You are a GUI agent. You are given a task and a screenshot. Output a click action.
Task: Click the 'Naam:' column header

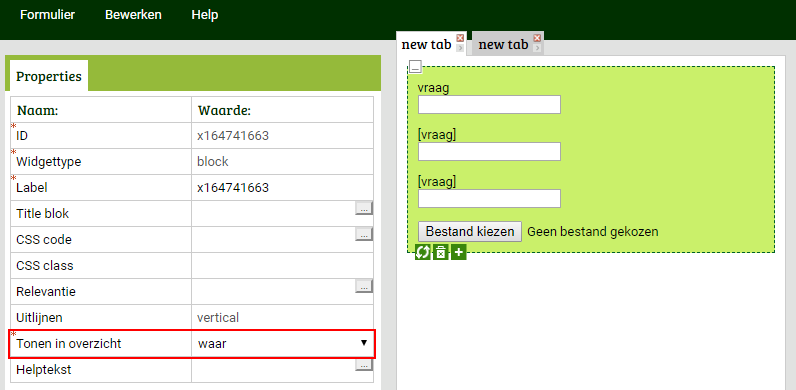click(x=38, y=110)
